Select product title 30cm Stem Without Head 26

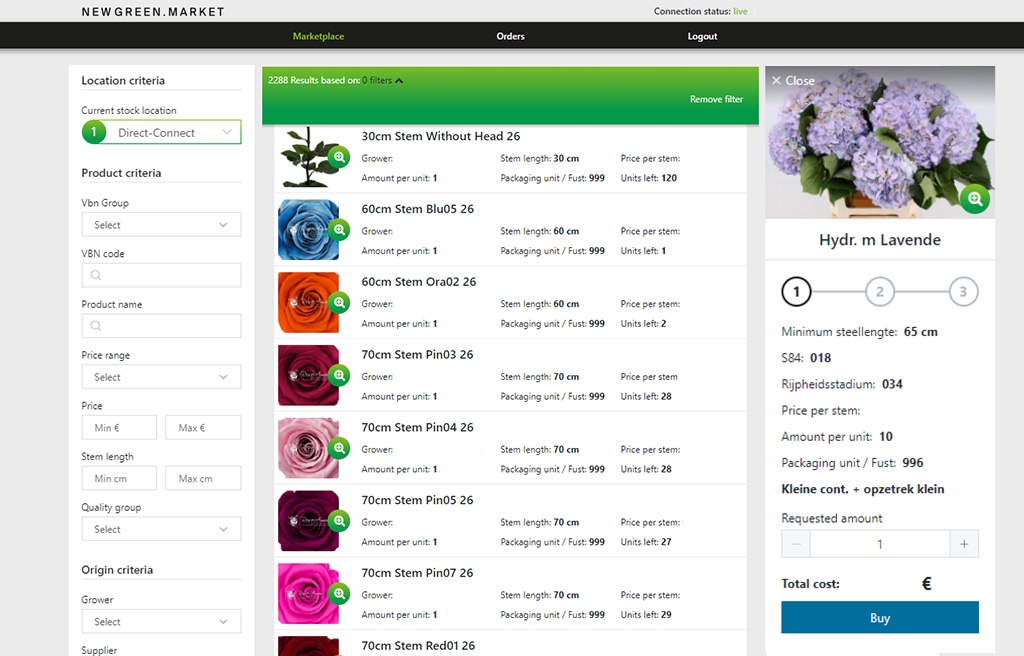pyautogui.click(x=441, y=136)
